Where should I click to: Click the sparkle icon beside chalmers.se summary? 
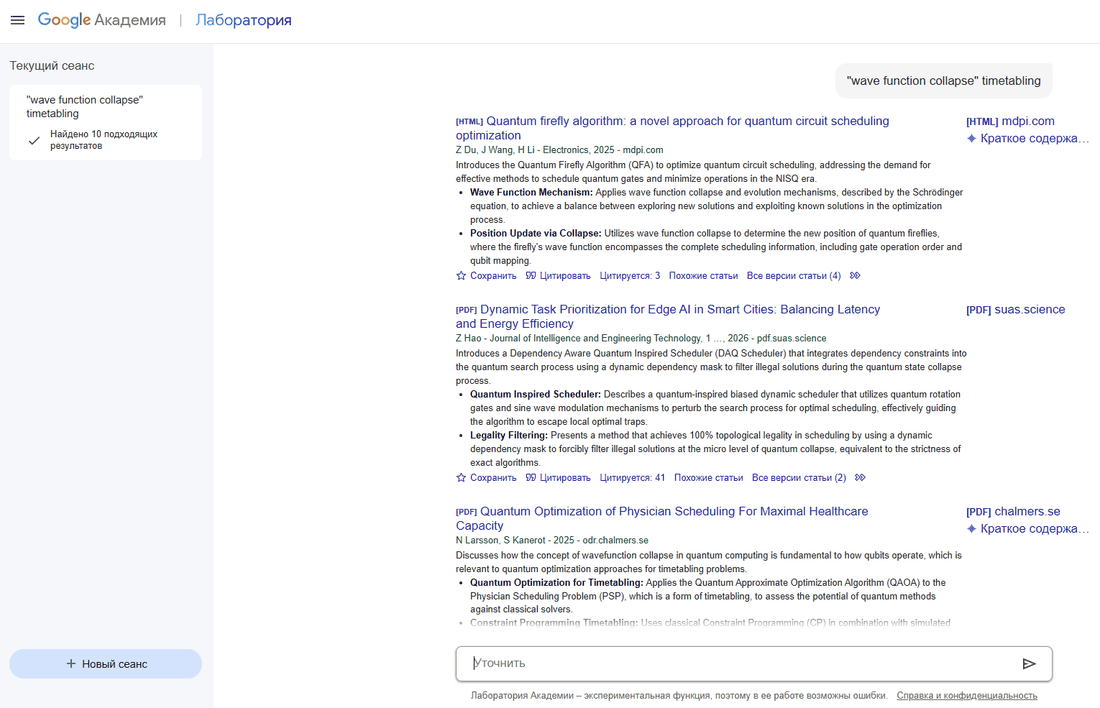point(972,528)
